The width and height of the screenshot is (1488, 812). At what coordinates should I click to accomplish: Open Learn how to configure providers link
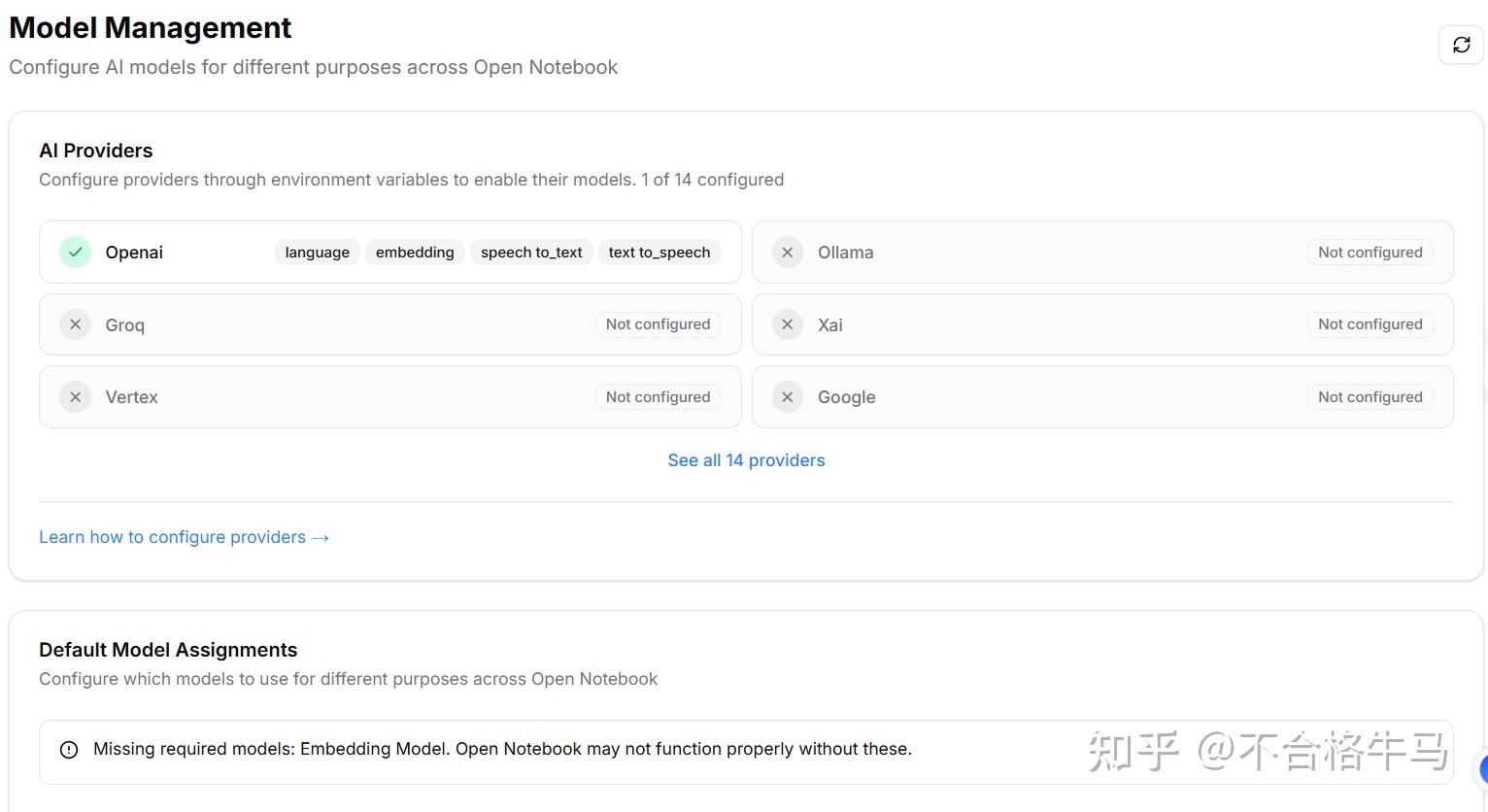[x=184, y=537]
